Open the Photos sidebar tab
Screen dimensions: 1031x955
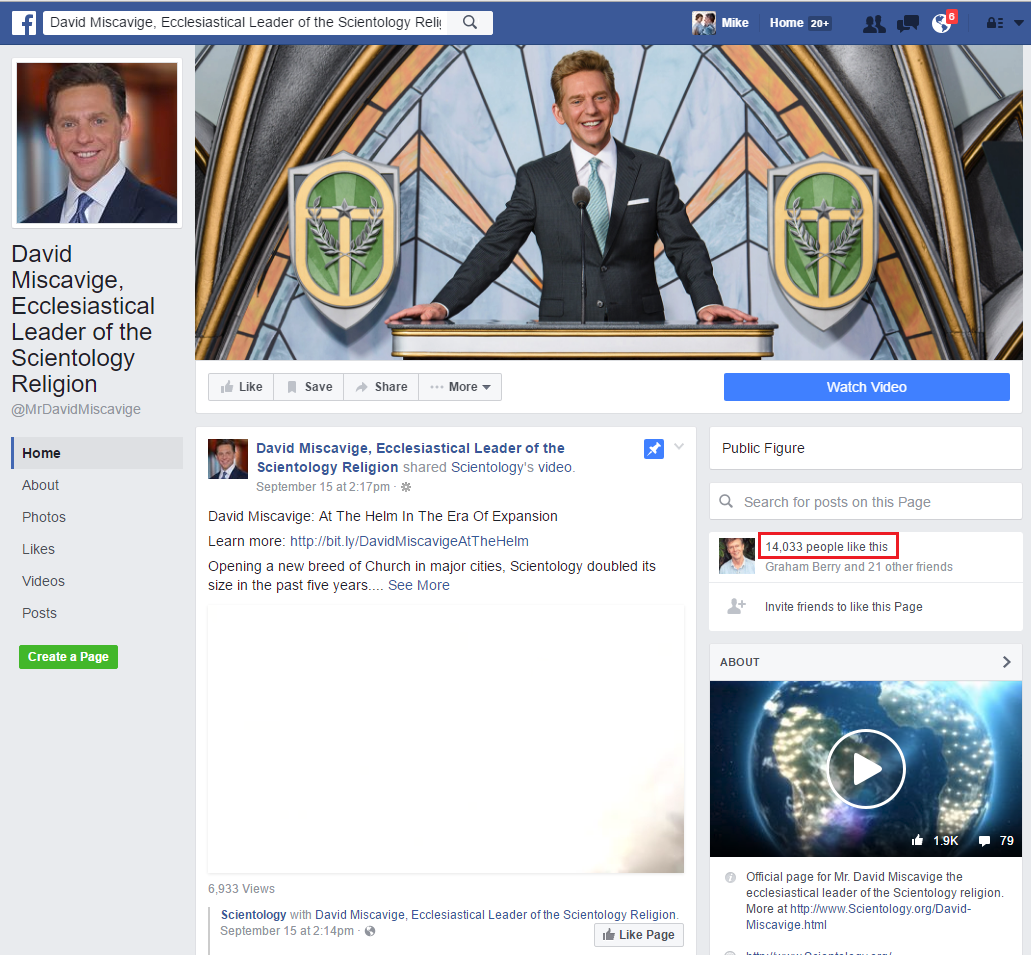coord(44,517)
